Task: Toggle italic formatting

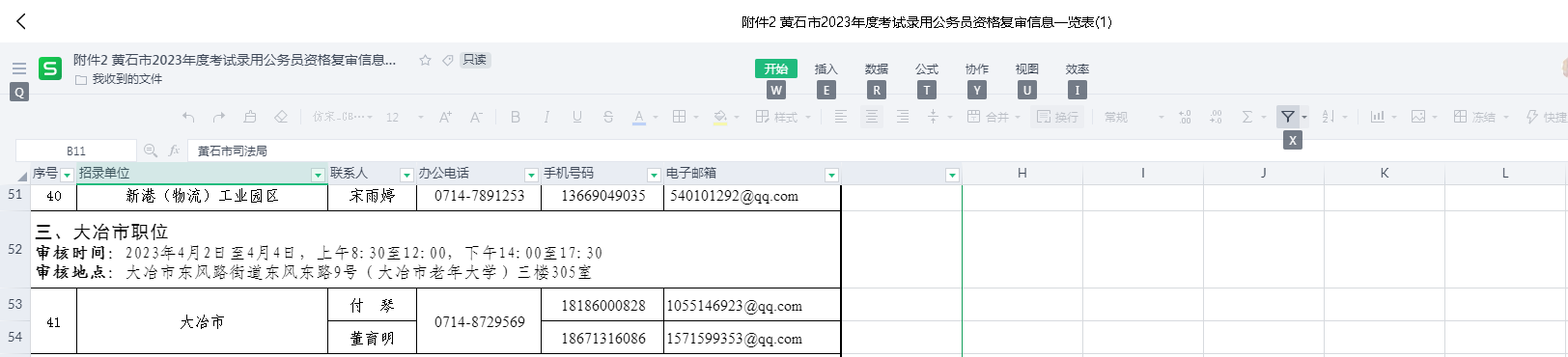Action: point(546,117)
